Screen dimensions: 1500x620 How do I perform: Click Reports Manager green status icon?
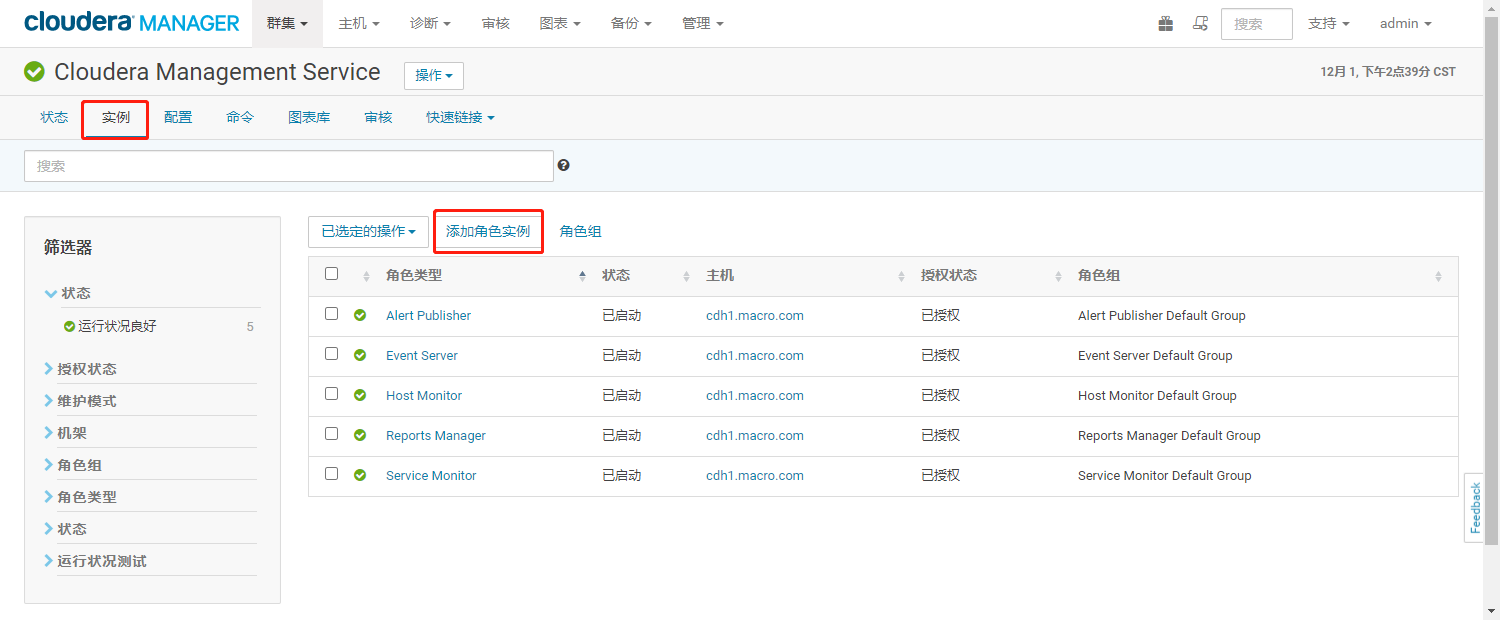360,435
